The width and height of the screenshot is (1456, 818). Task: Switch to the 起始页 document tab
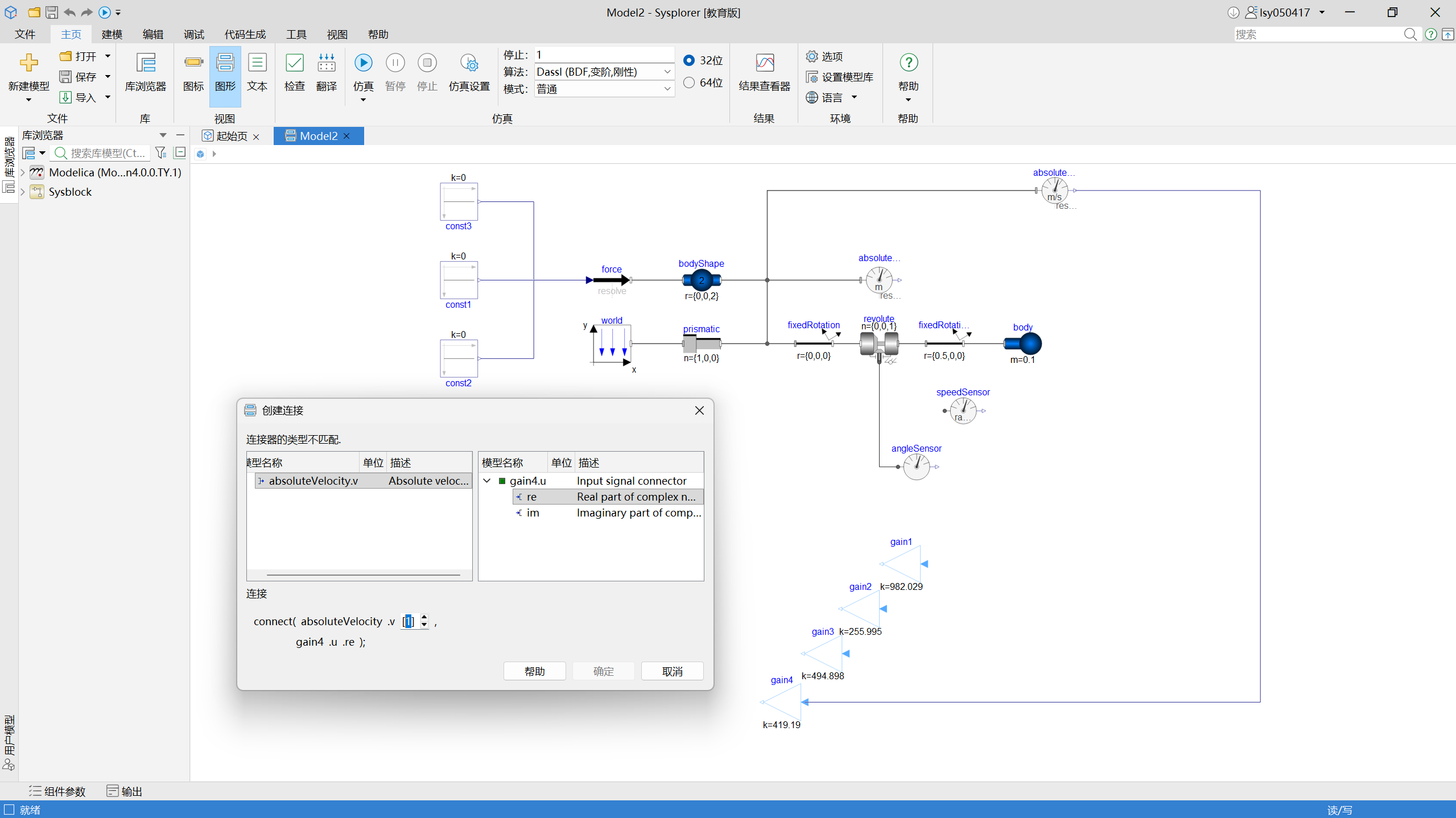click(x=232, y=136)
